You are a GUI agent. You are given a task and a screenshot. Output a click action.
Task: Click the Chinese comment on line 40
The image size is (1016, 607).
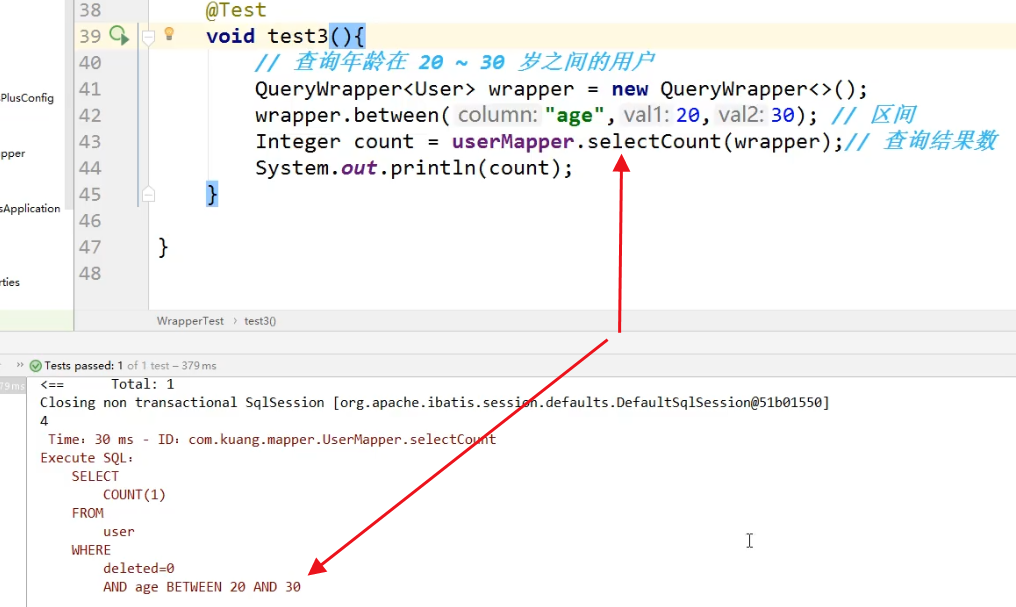454,62
